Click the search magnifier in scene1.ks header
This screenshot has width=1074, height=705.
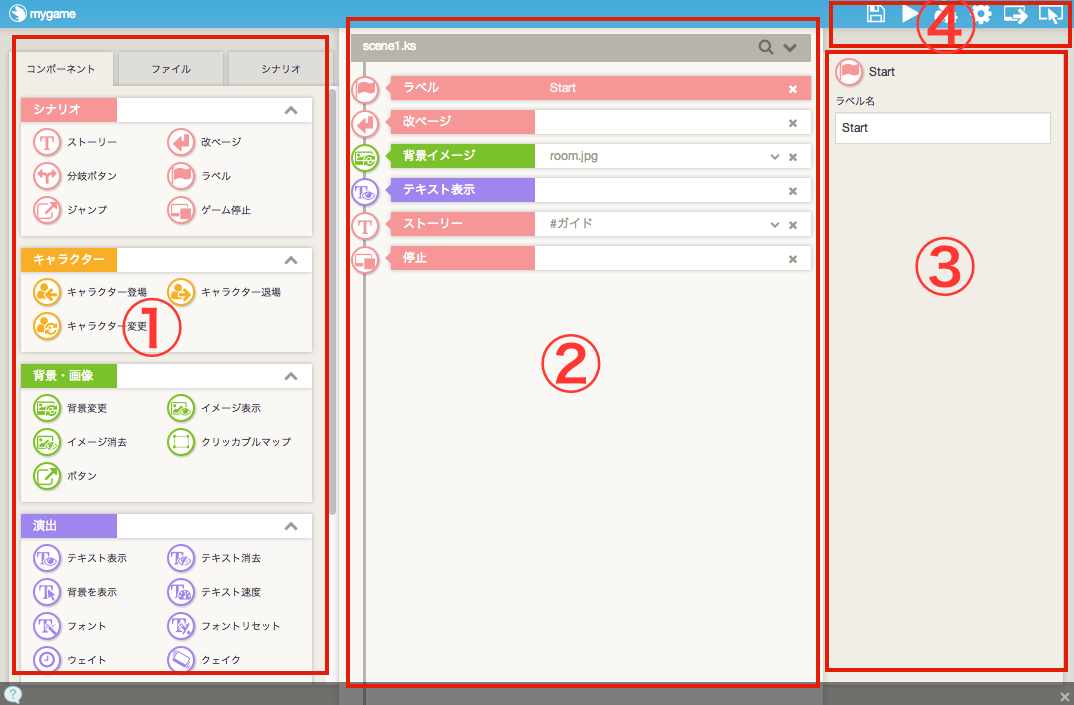coord(766,47)
